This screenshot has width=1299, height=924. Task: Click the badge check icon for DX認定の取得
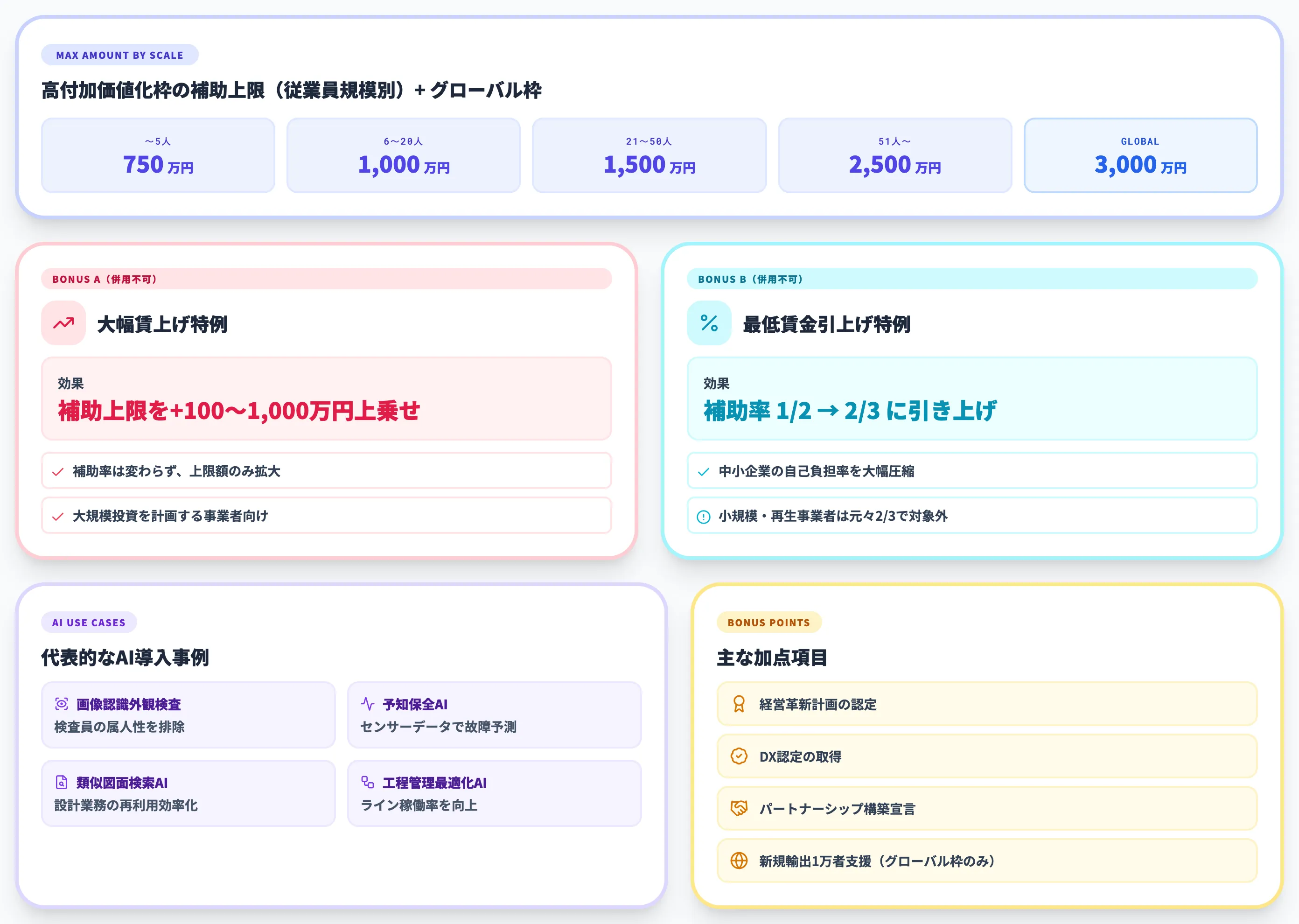tap(739, 757)
